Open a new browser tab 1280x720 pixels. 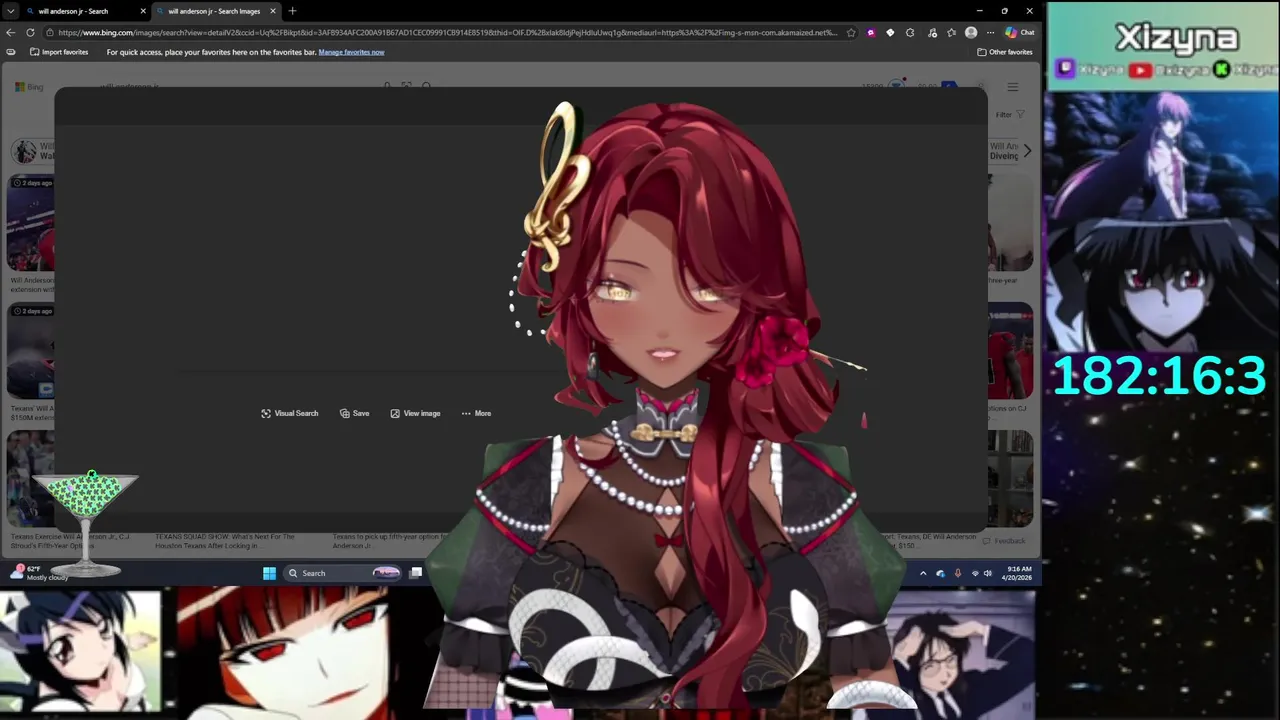click(292, 11)
